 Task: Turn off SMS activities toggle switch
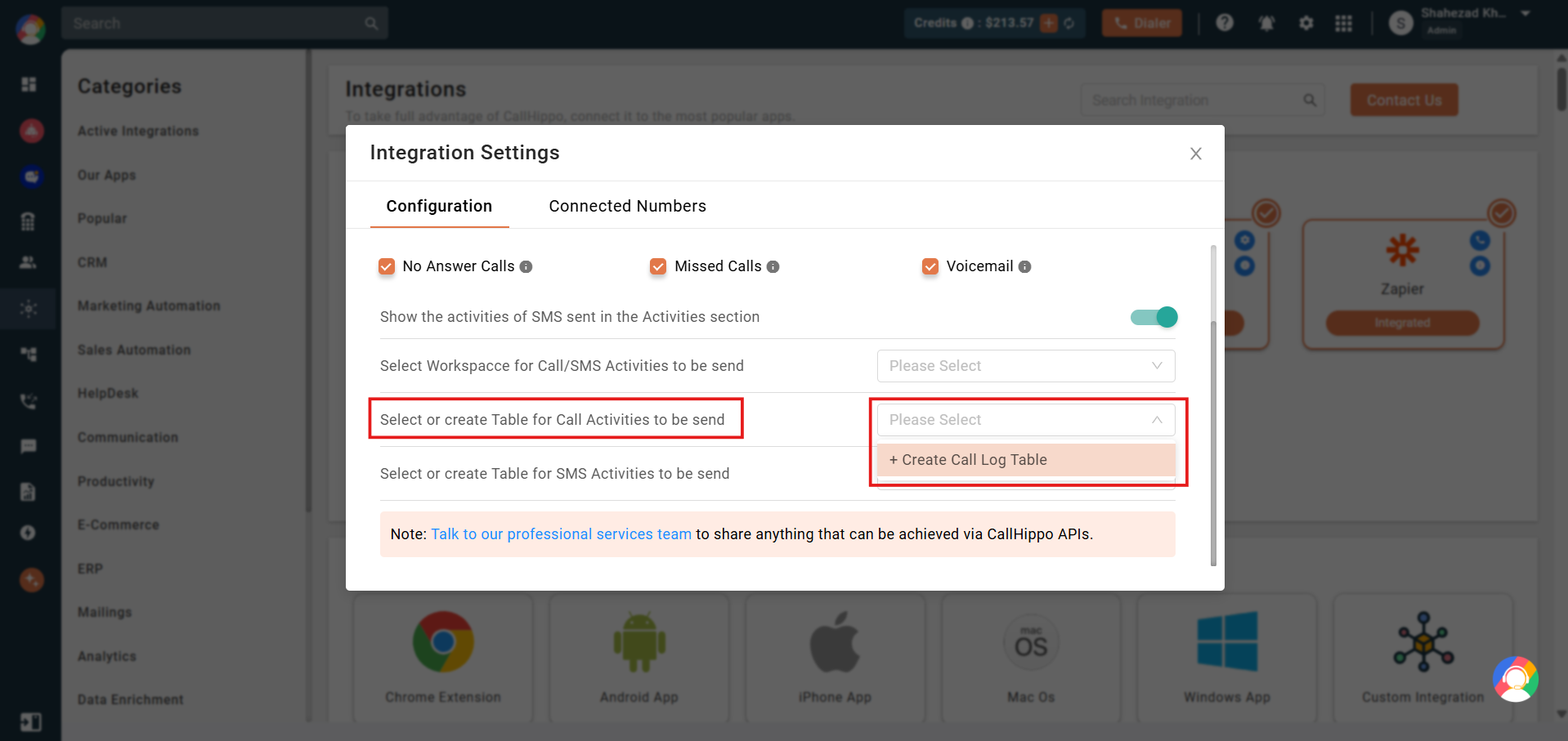coord(1154,317)
